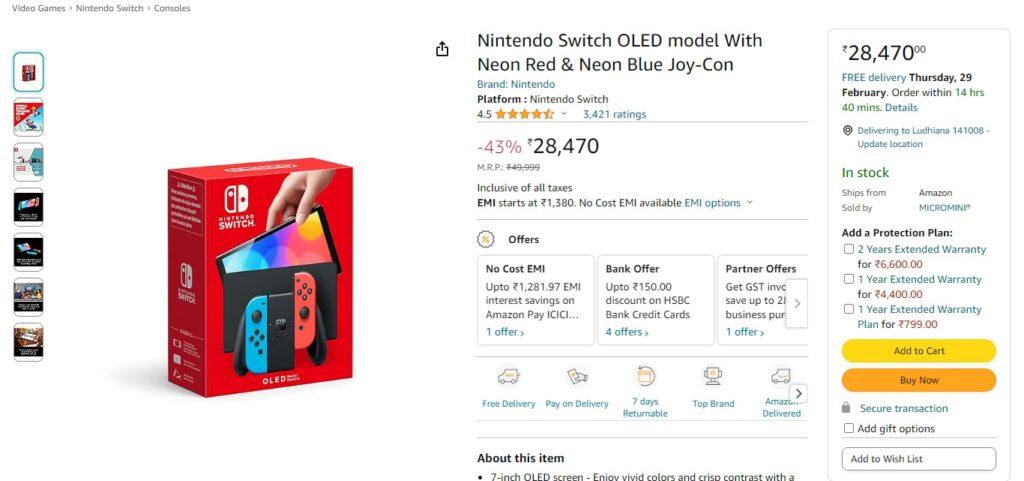Check the 2 Years Extended Warranty box
This screenshot has width=1024, height=481.
tap(849, 249)
